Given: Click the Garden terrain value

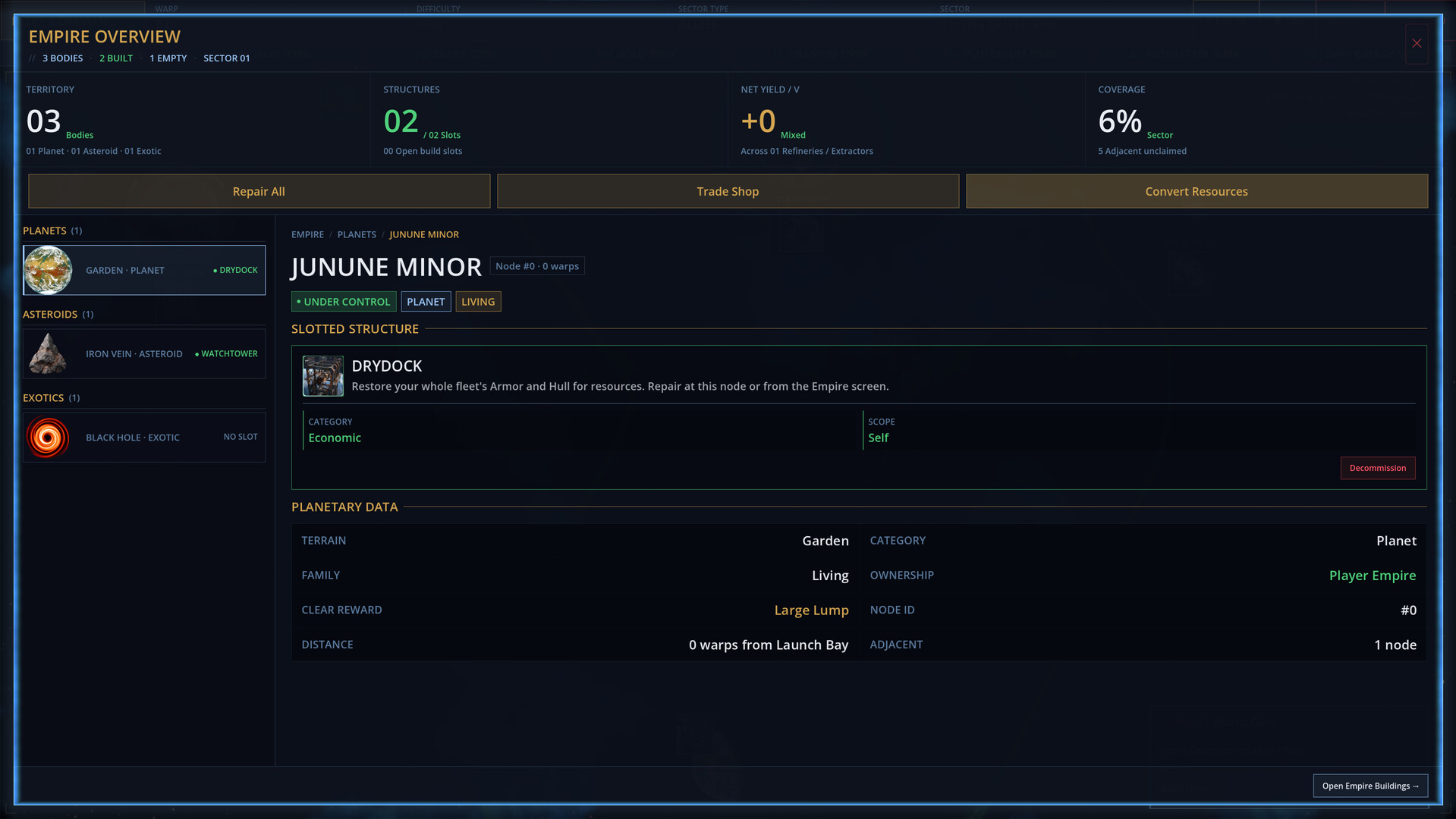Looking at the screenshot, I should click(825, 541).
